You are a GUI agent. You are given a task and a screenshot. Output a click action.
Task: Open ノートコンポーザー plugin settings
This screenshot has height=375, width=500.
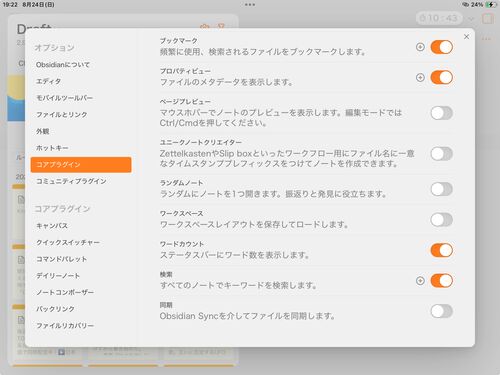click(81, 293)
